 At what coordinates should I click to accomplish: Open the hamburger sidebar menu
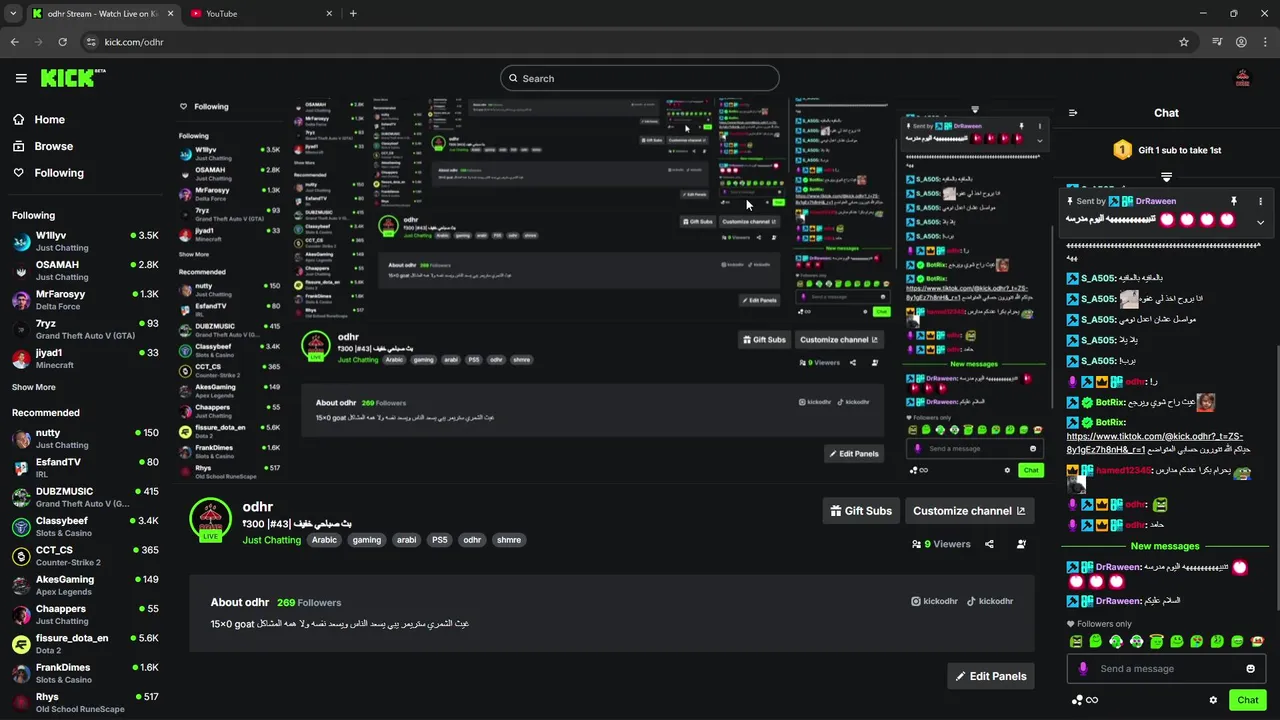[21, 78]
